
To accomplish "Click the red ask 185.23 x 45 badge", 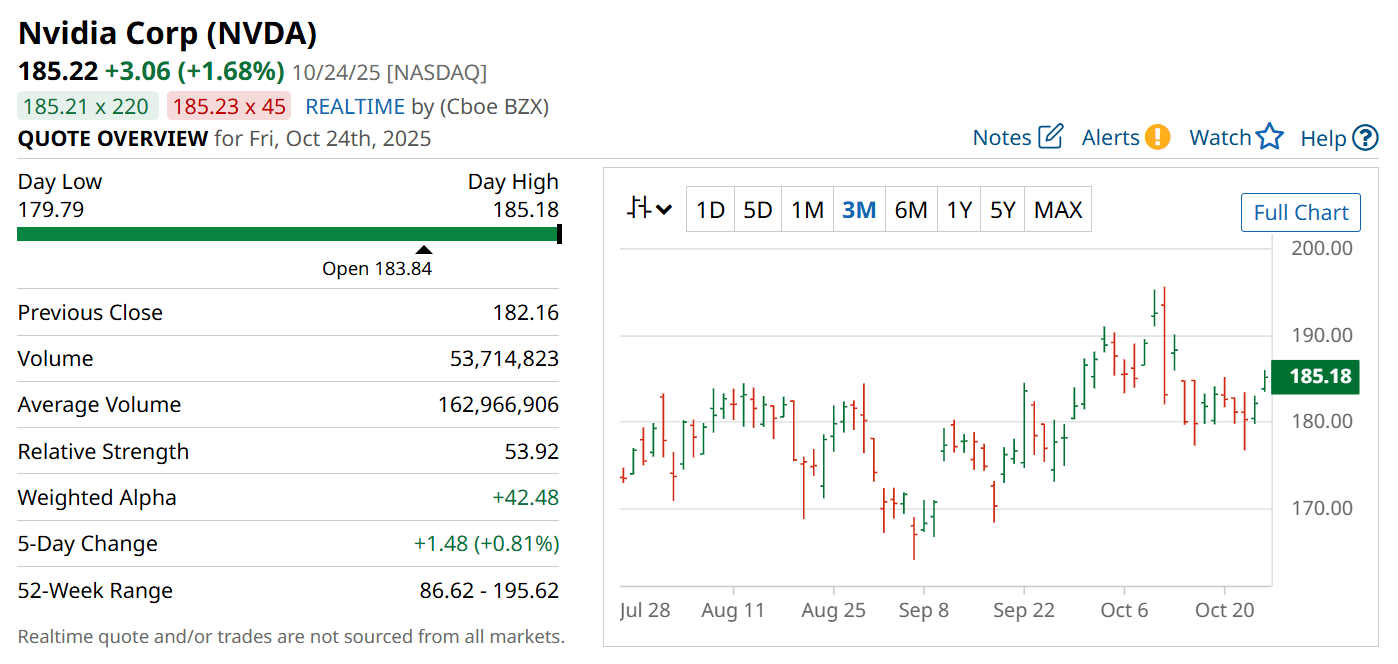I will pyautogui.click(x=229, y=107).
